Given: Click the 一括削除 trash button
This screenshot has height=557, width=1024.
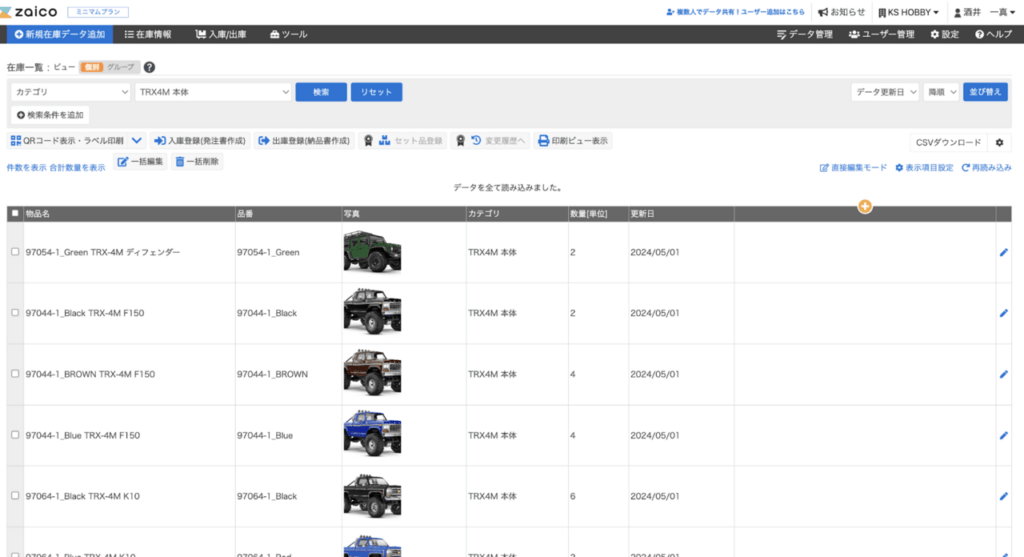Looking at the screenshot, I should [197, 162].
